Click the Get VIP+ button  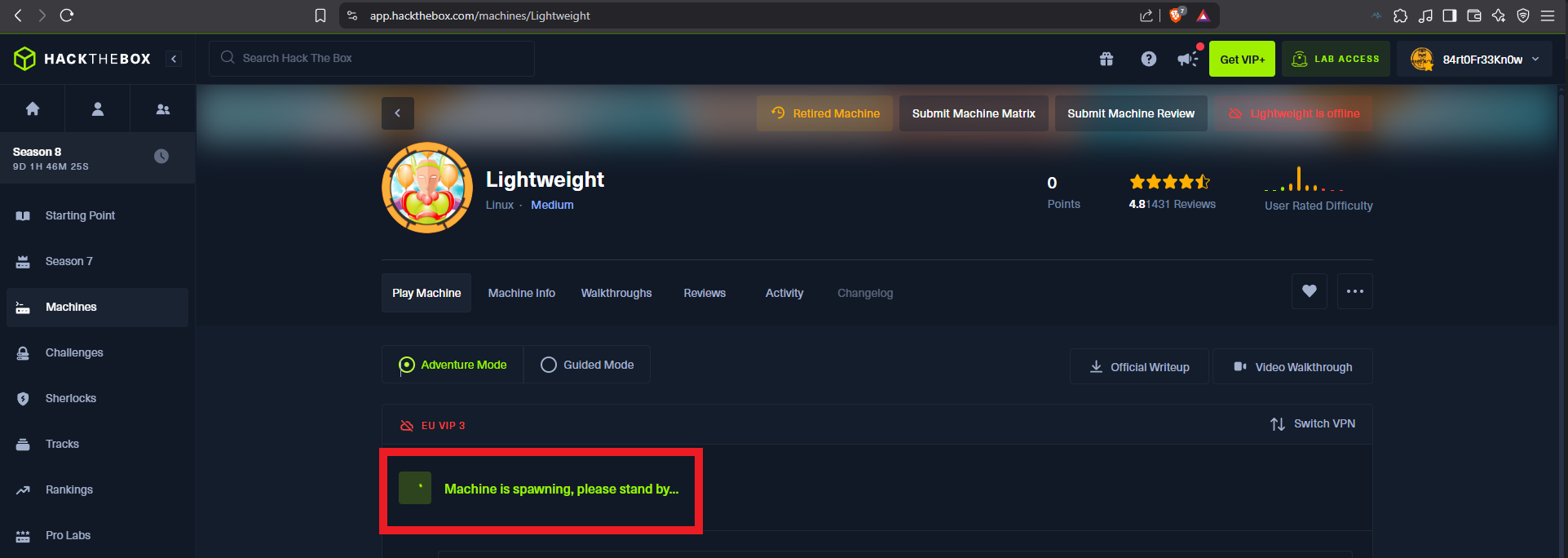[1242, 59]
